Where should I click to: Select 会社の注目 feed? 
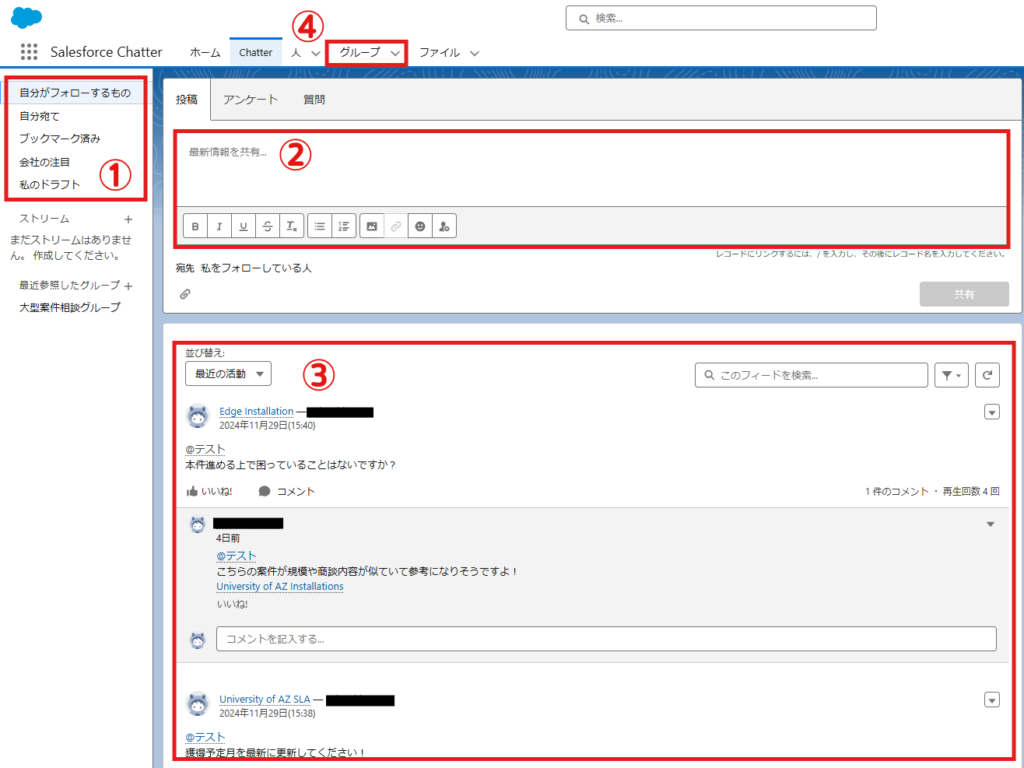point(44,162)
